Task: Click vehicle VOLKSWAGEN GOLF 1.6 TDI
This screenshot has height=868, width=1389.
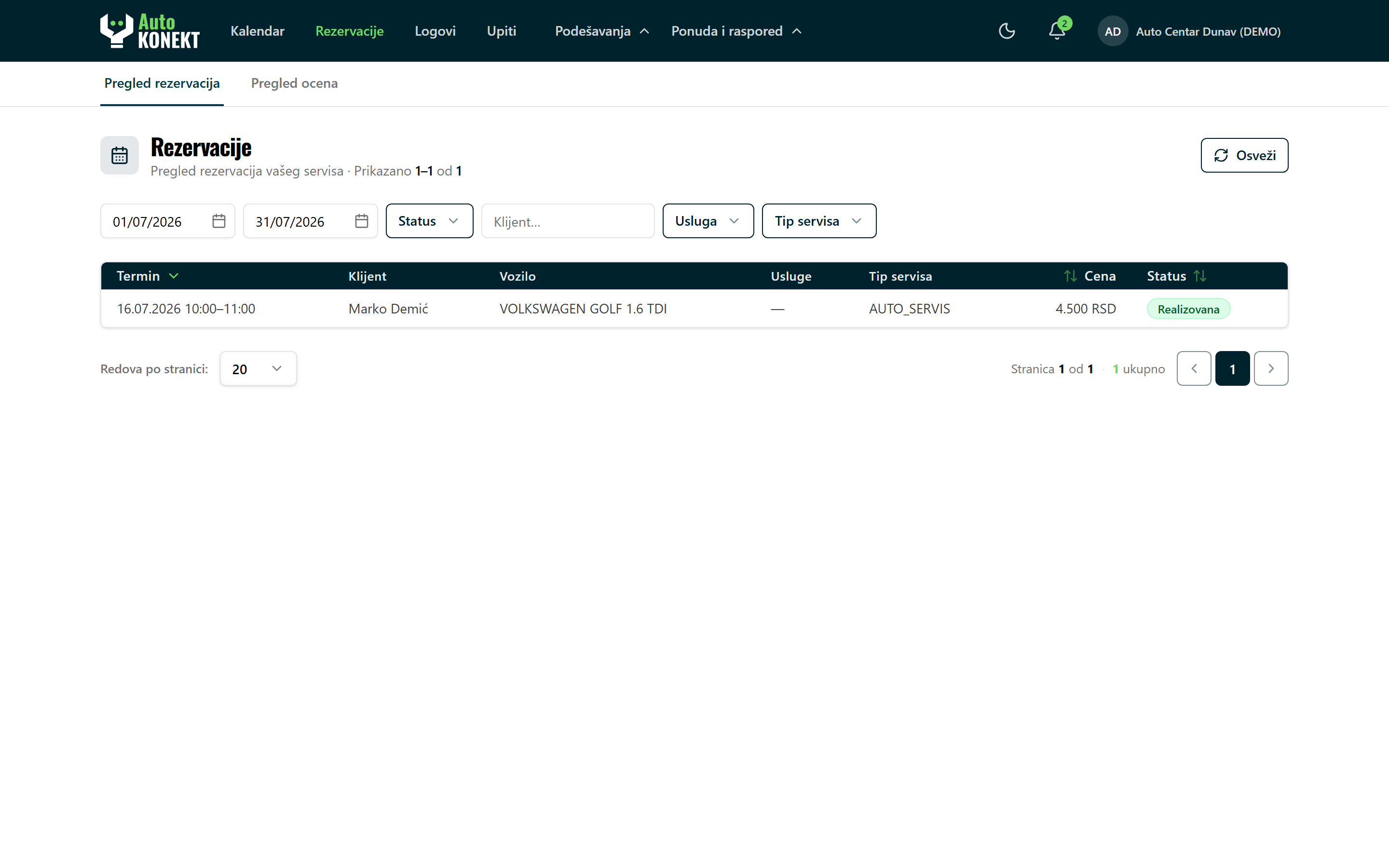Action: click(583, 309)
